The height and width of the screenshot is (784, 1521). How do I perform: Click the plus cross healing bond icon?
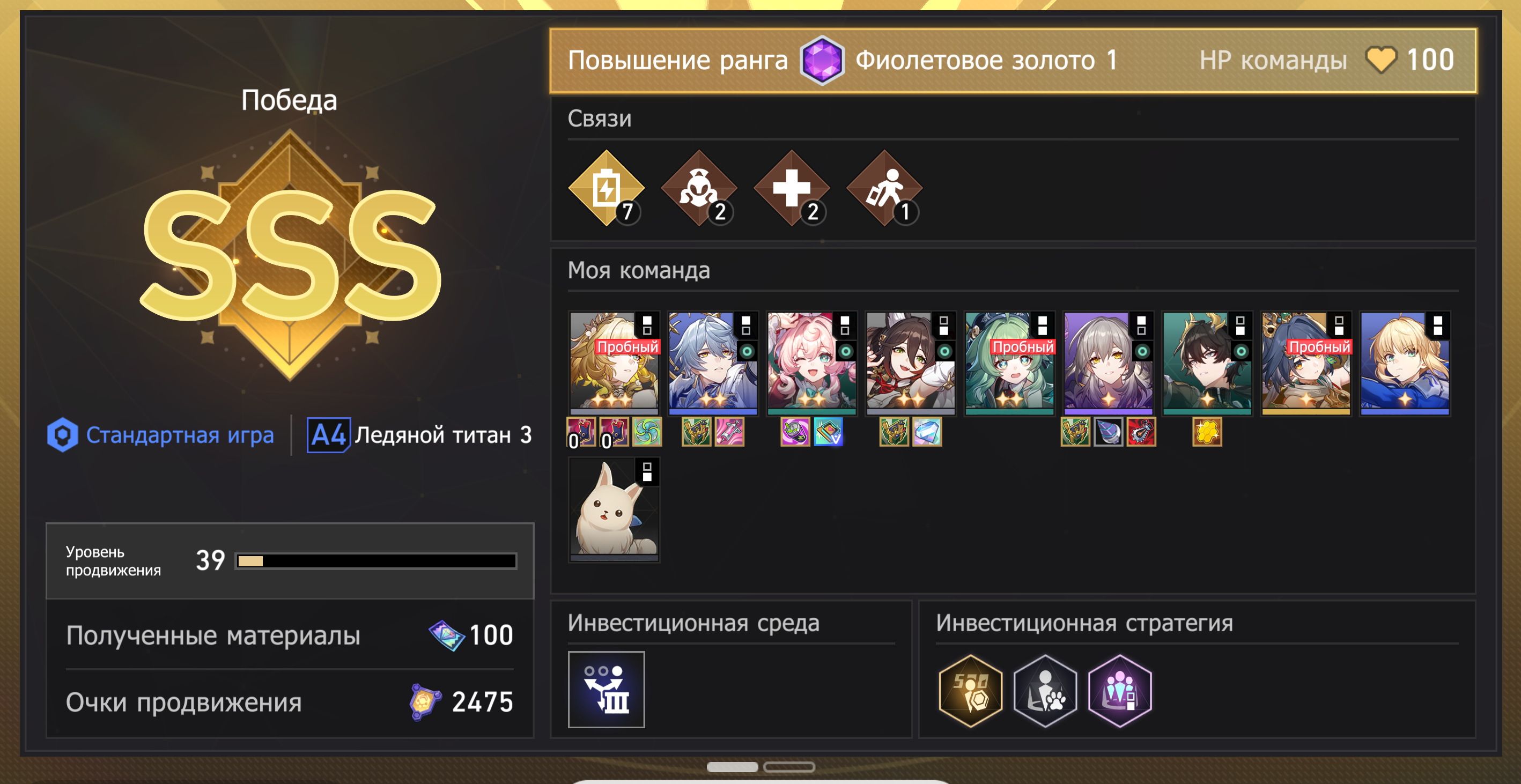coord(792,188)
